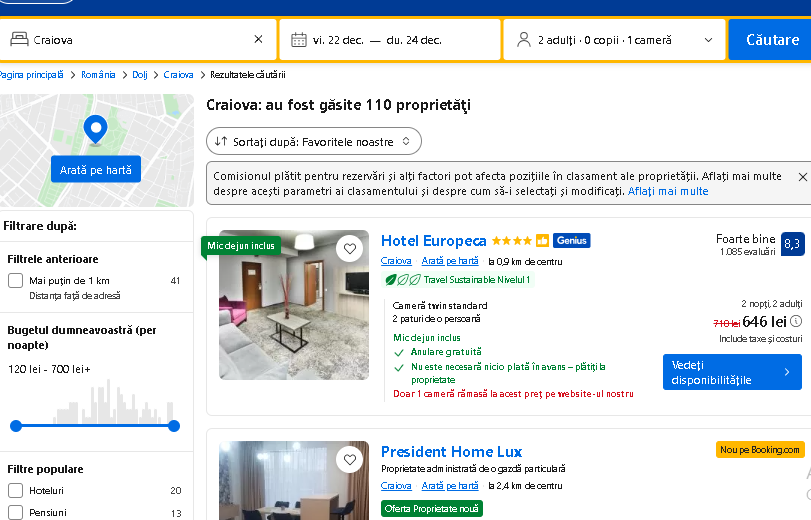Screen dimensions: 811x520
Task: Click the 710 lei crossed-out price
Action: coord(726,323)
